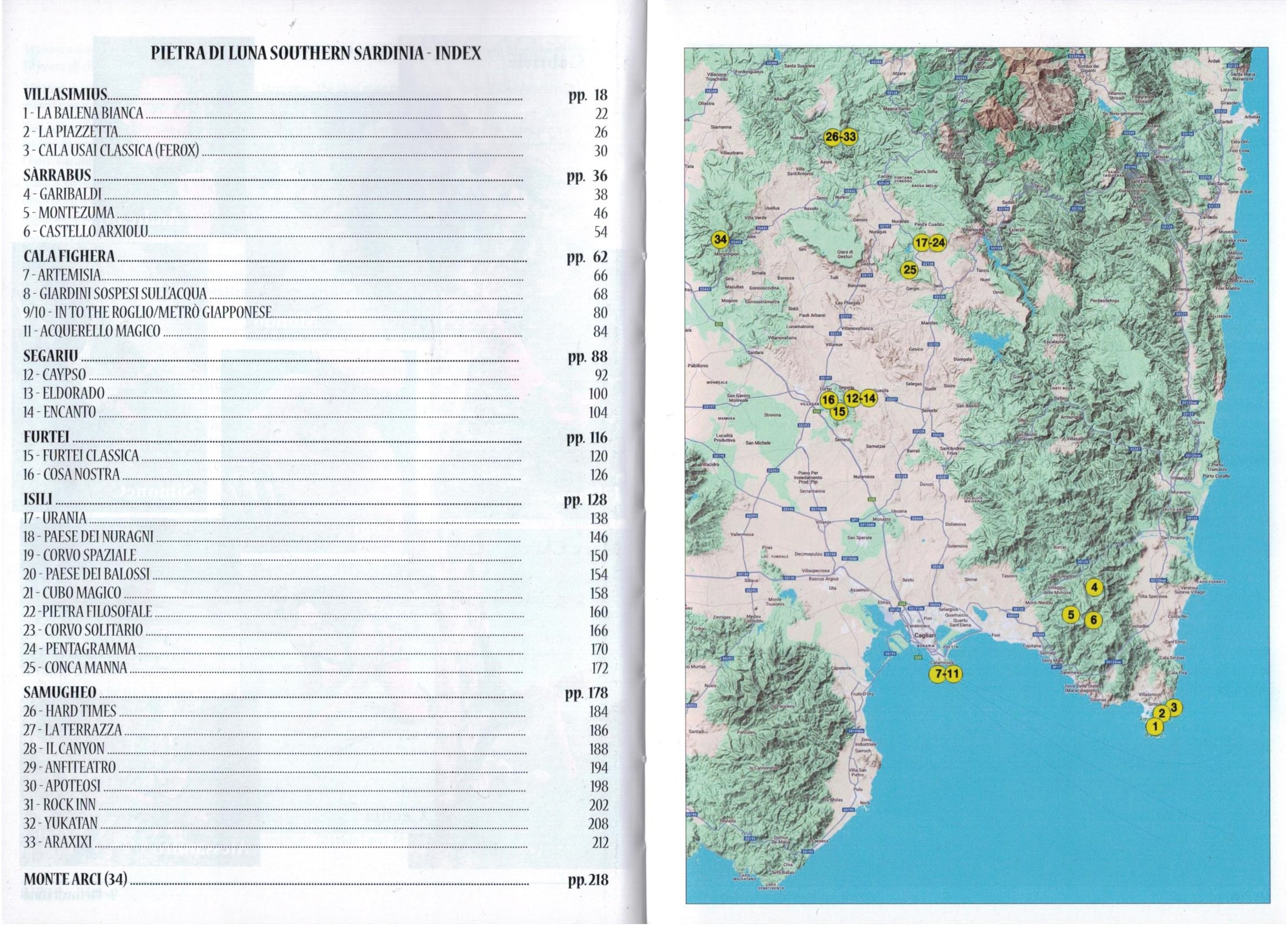Viewport: 1288px width, 928px height.
Task: Click entry 1 - LA BALENA BIANCA
Action: [x=84, y=113]
